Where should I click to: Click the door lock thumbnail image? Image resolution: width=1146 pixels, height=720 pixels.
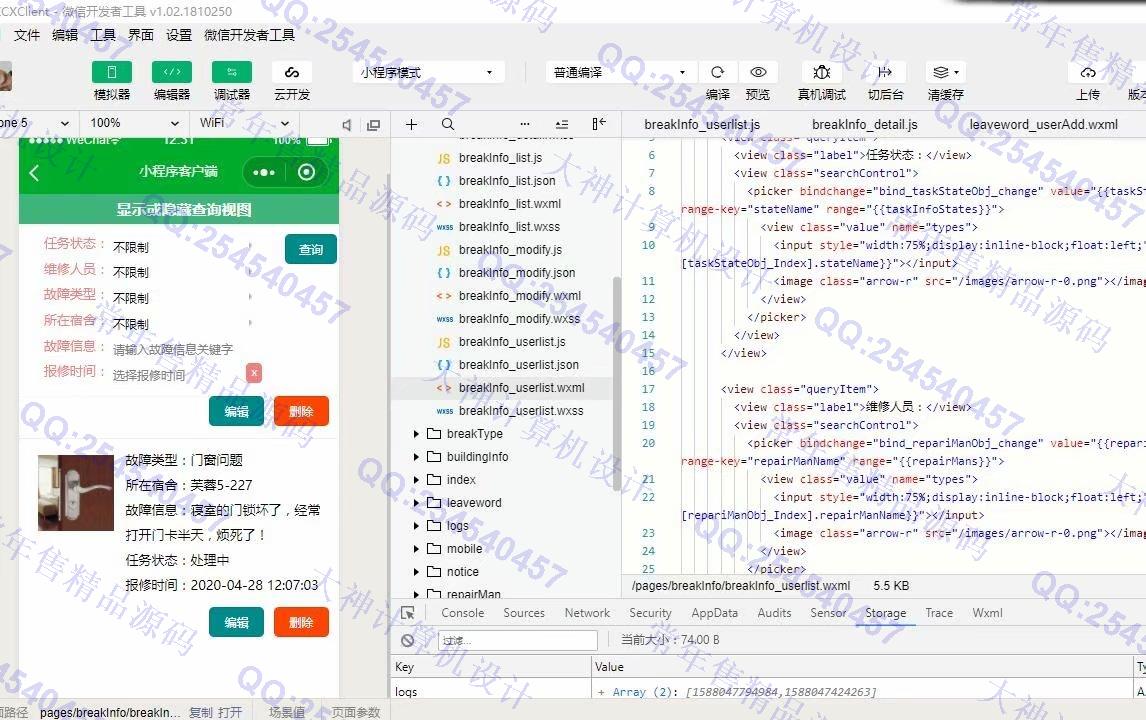click(x=76, y=493)
